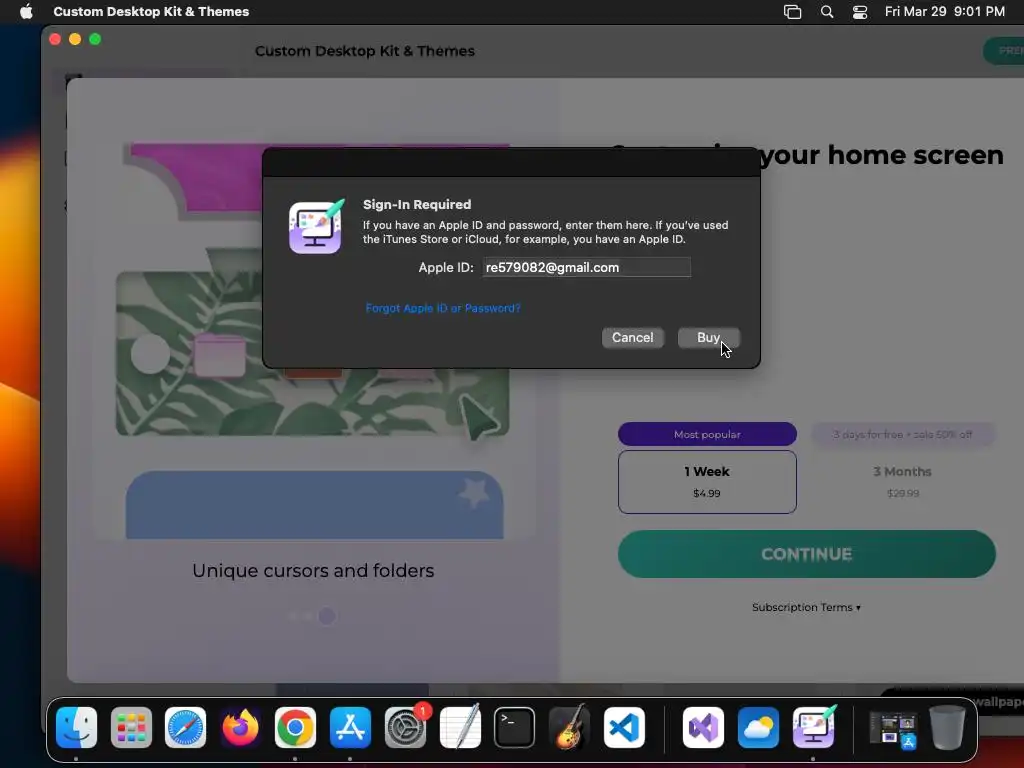Zoom the window with the green button
The height and width of the screenshot is (768, 1024).
[x=95, y=39]
